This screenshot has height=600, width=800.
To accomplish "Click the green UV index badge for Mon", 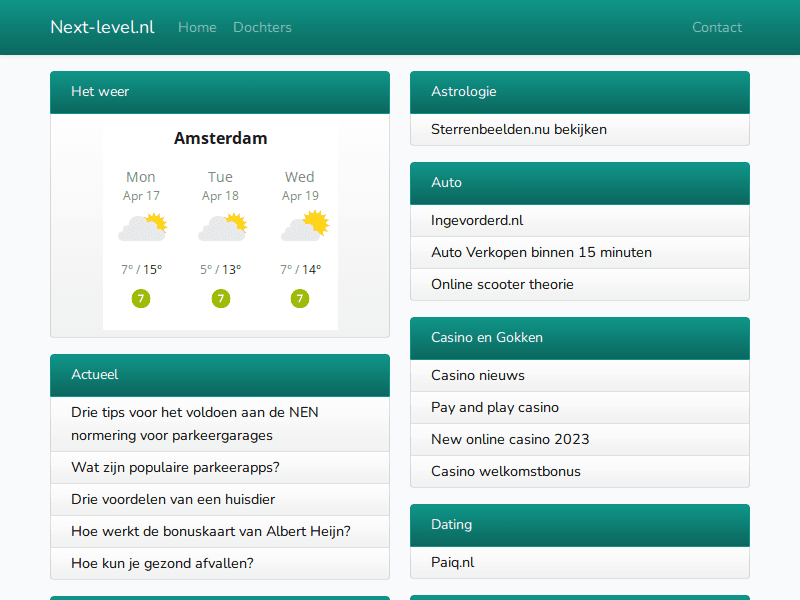I will point(141,298).
